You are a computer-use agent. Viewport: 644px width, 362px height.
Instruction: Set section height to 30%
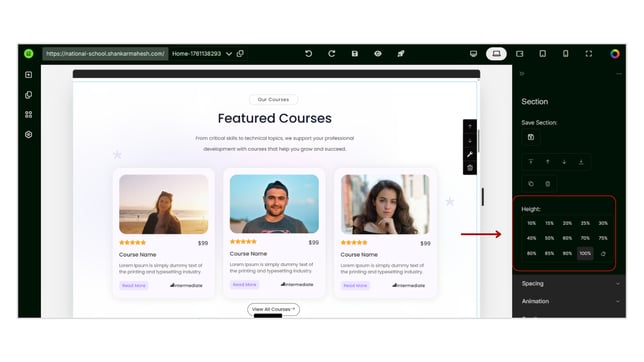(x=603, y=223)
